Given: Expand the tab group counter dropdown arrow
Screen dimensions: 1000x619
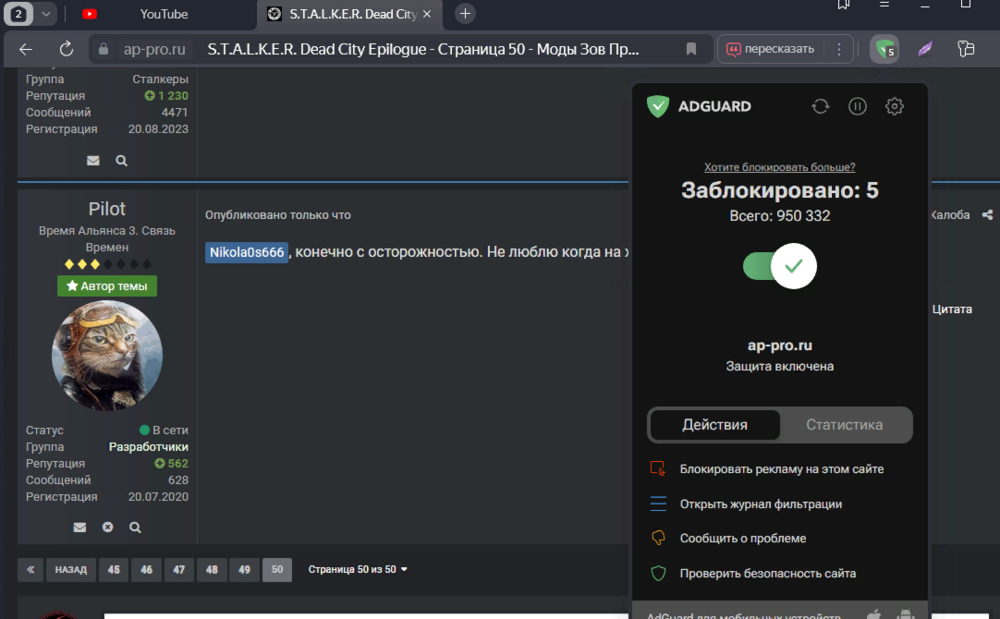Looking at the screenshot, I should pyautogui.click(x=46, y=13).
